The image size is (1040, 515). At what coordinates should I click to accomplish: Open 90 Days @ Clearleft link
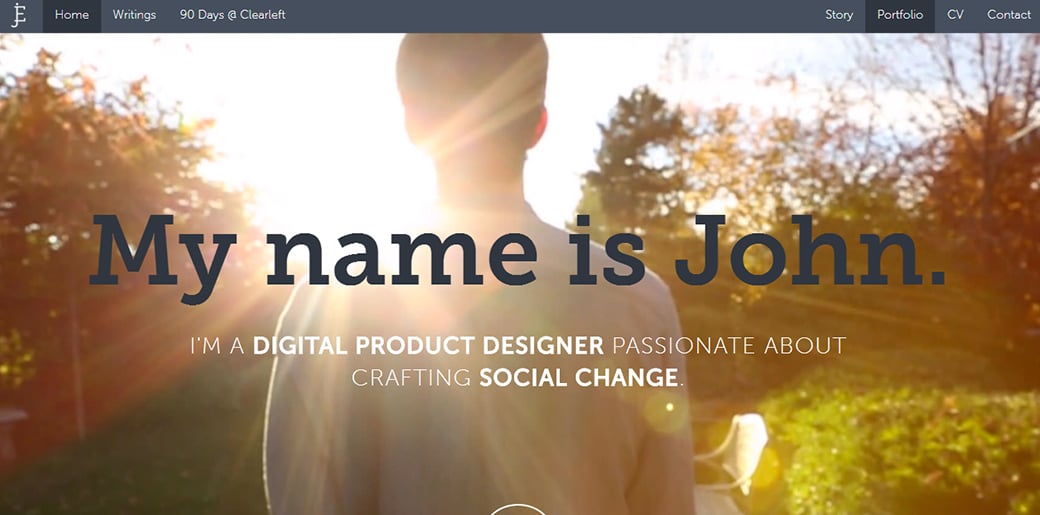[x=232, y=15]
